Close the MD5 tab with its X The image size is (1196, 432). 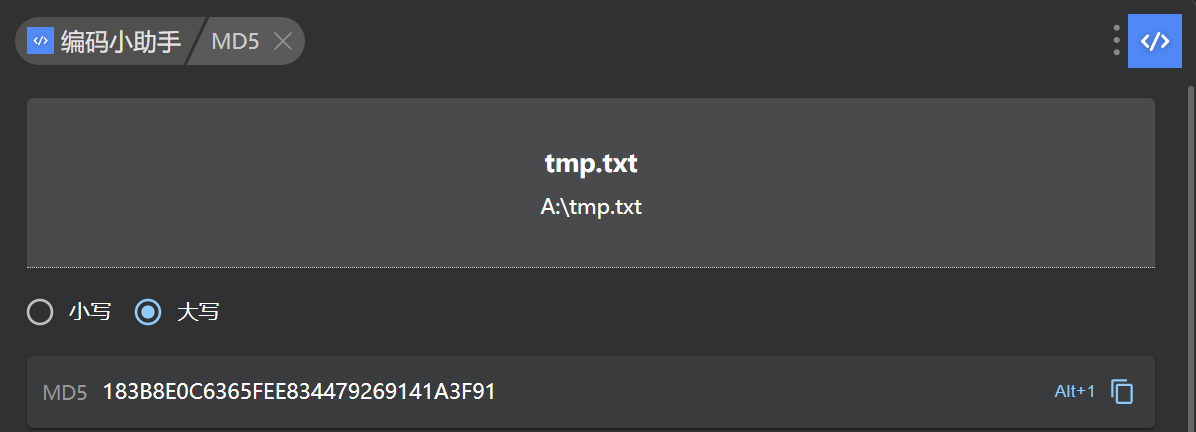pyautogui.click(x=283, y=41)
